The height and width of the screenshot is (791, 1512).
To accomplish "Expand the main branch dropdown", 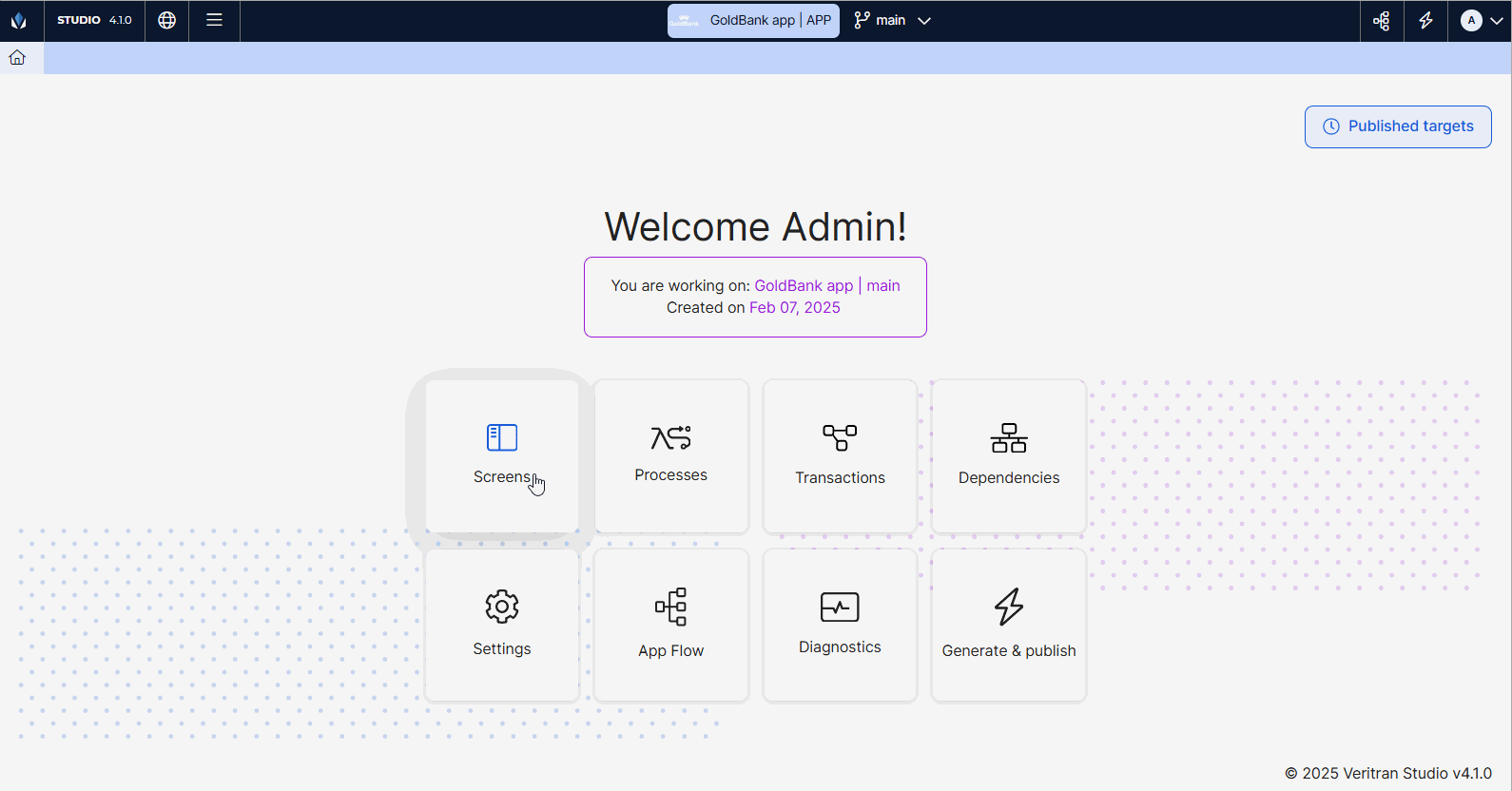I will (893, 20).
